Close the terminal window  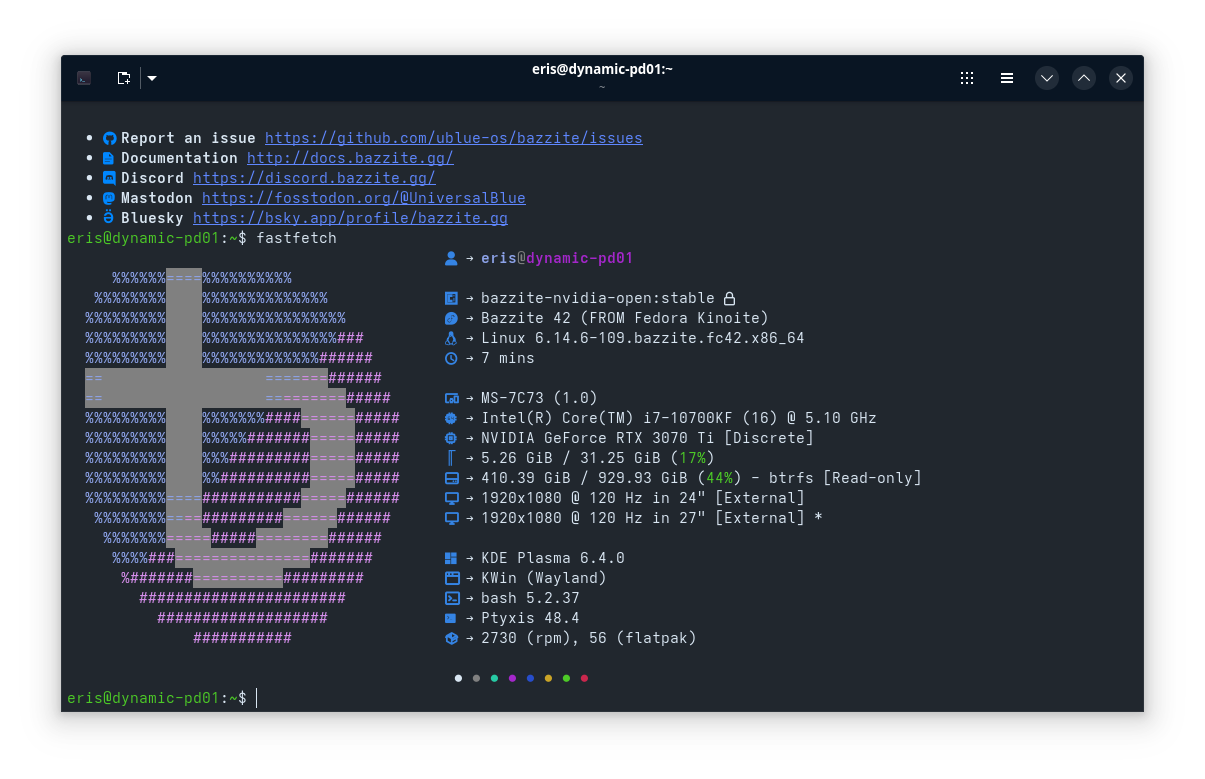(1121, 78)
